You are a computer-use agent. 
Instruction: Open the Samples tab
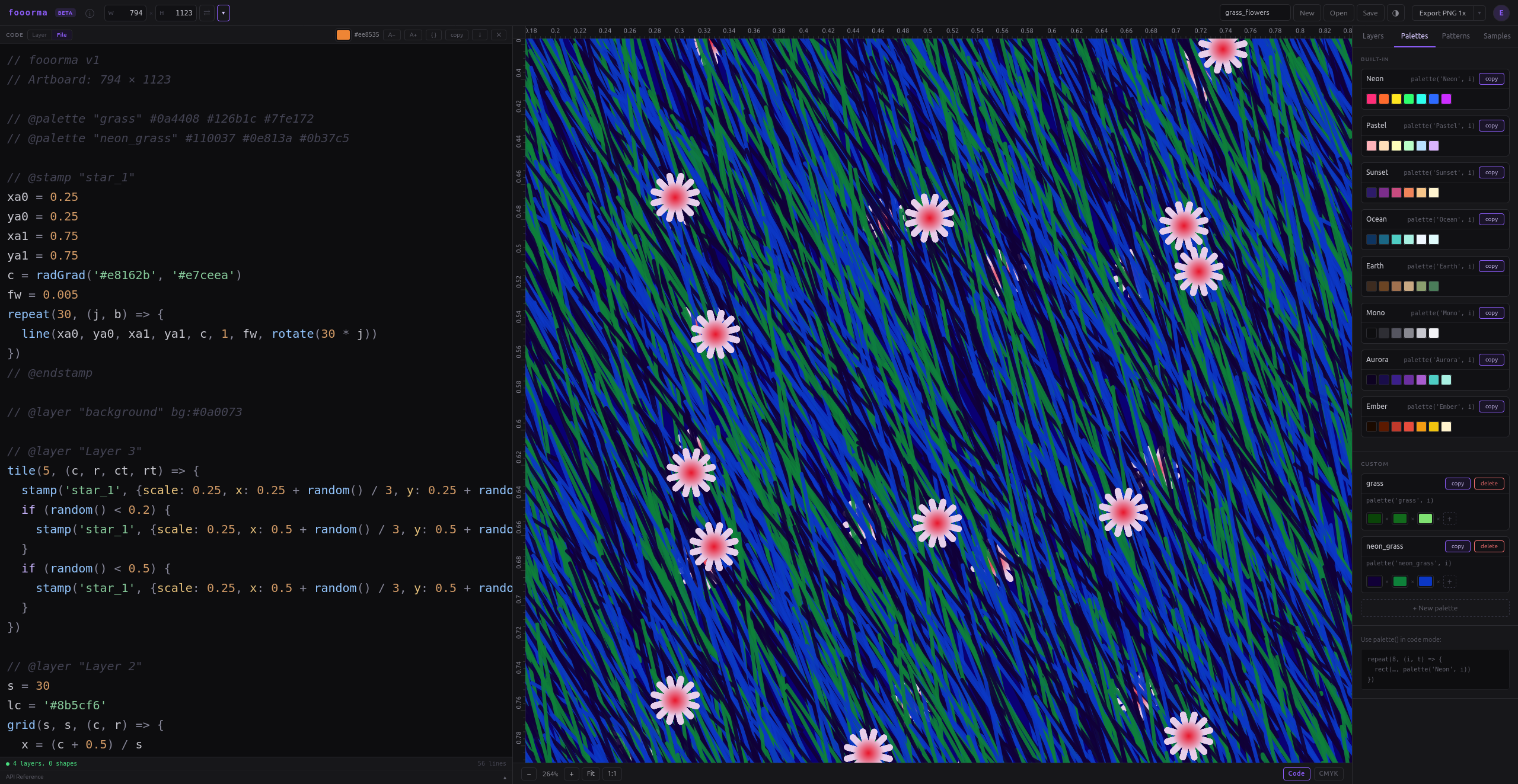tap(1497, 36)
